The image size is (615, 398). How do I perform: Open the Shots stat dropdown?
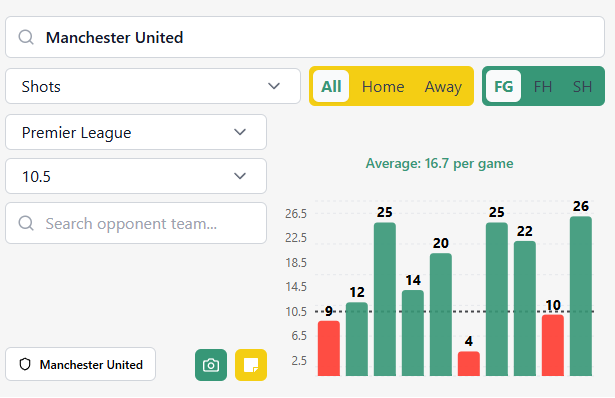click(x=153, y=86)
